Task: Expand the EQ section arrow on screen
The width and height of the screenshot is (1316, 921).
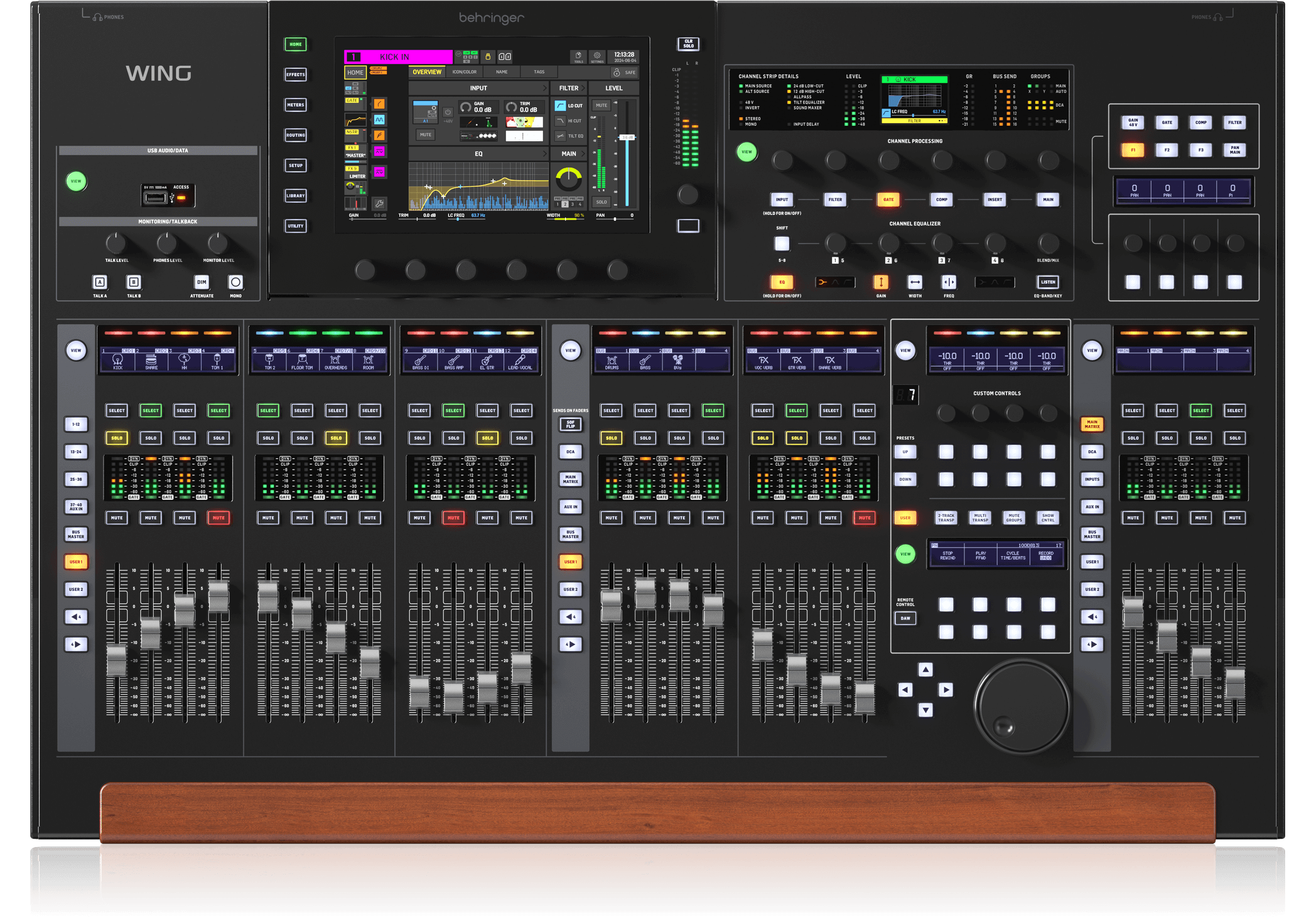Action: point(544,154)
